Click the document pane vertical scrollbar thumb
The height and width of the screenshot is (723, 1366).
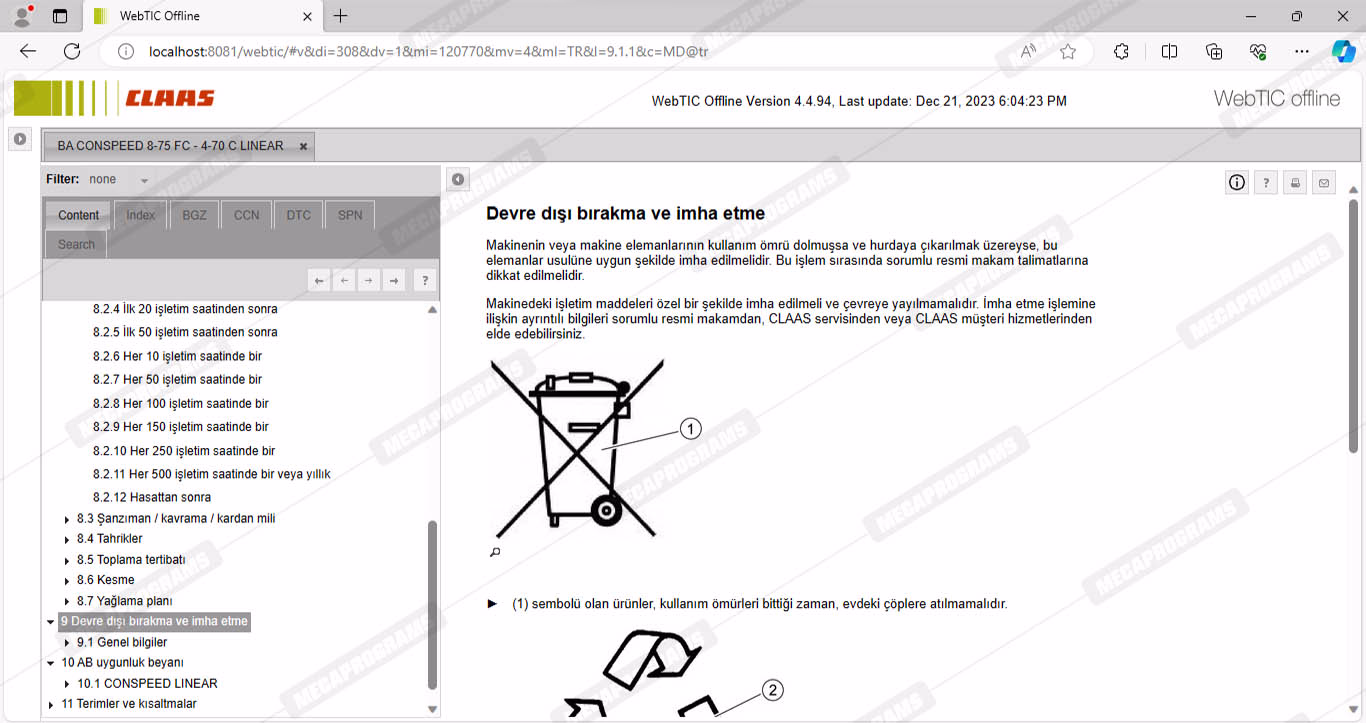click(x=1354, y=325)
